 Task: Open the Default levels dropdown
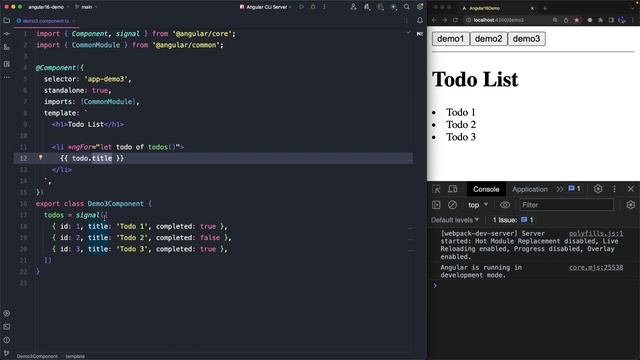coord(455,220)
